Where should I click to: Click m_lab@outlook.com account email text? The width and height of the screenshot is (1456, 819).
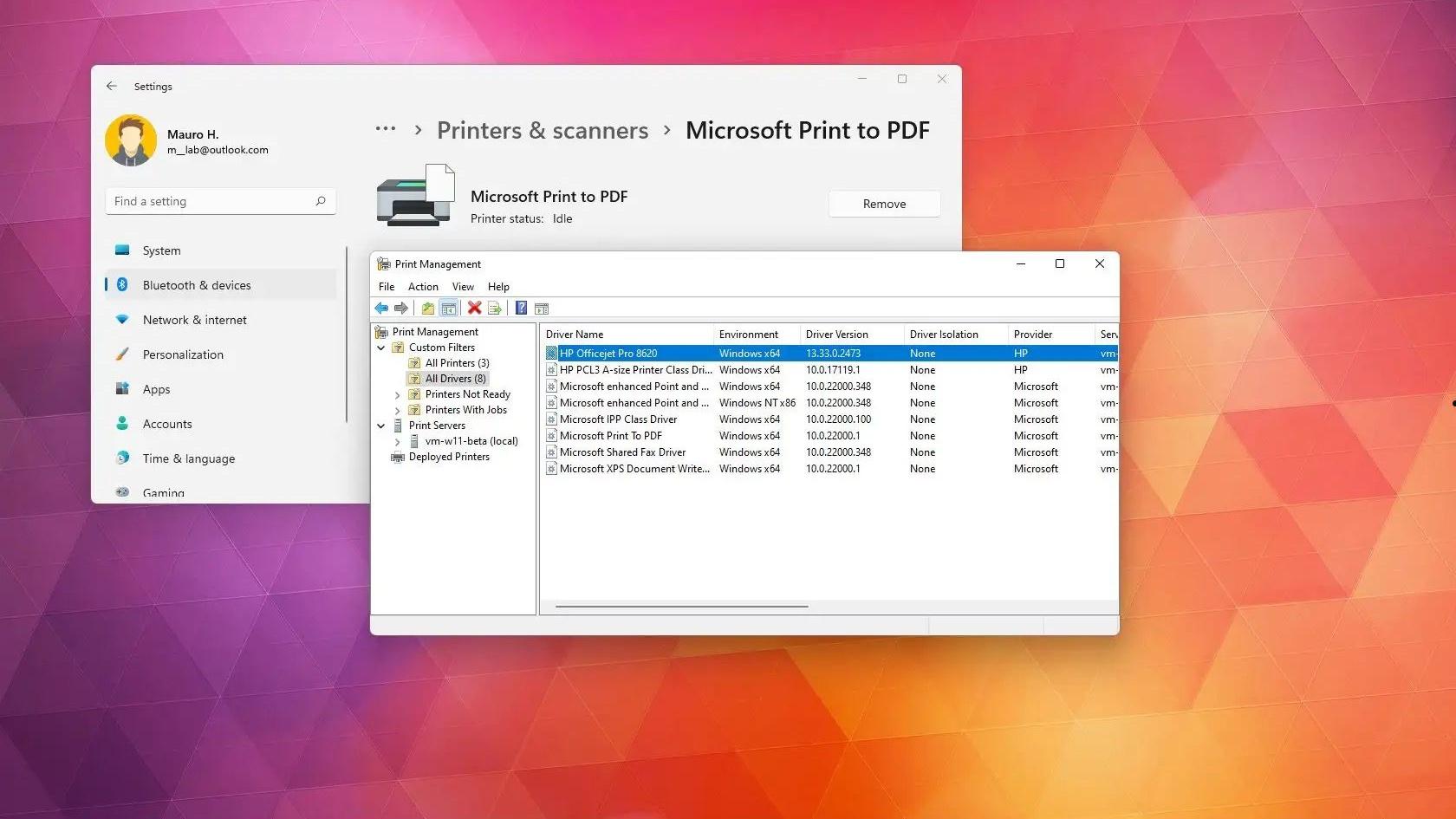click(x=218, y=150)
